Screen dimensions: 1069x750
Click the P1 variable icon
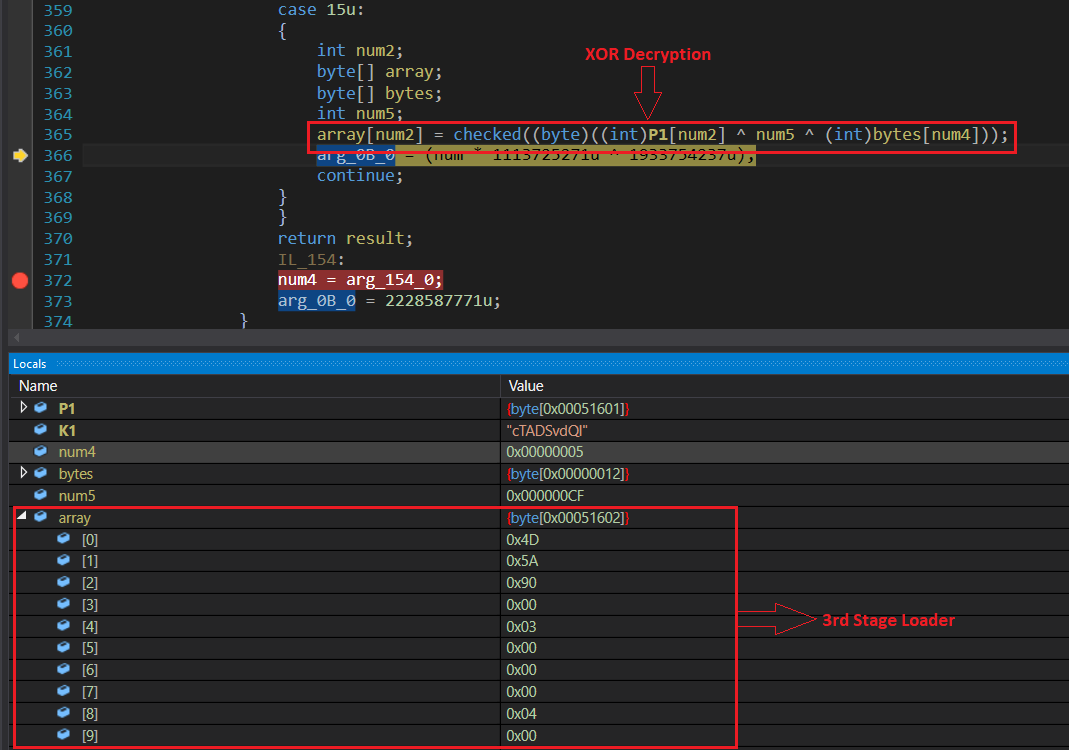pyautogui.click(x=41, y=408)
